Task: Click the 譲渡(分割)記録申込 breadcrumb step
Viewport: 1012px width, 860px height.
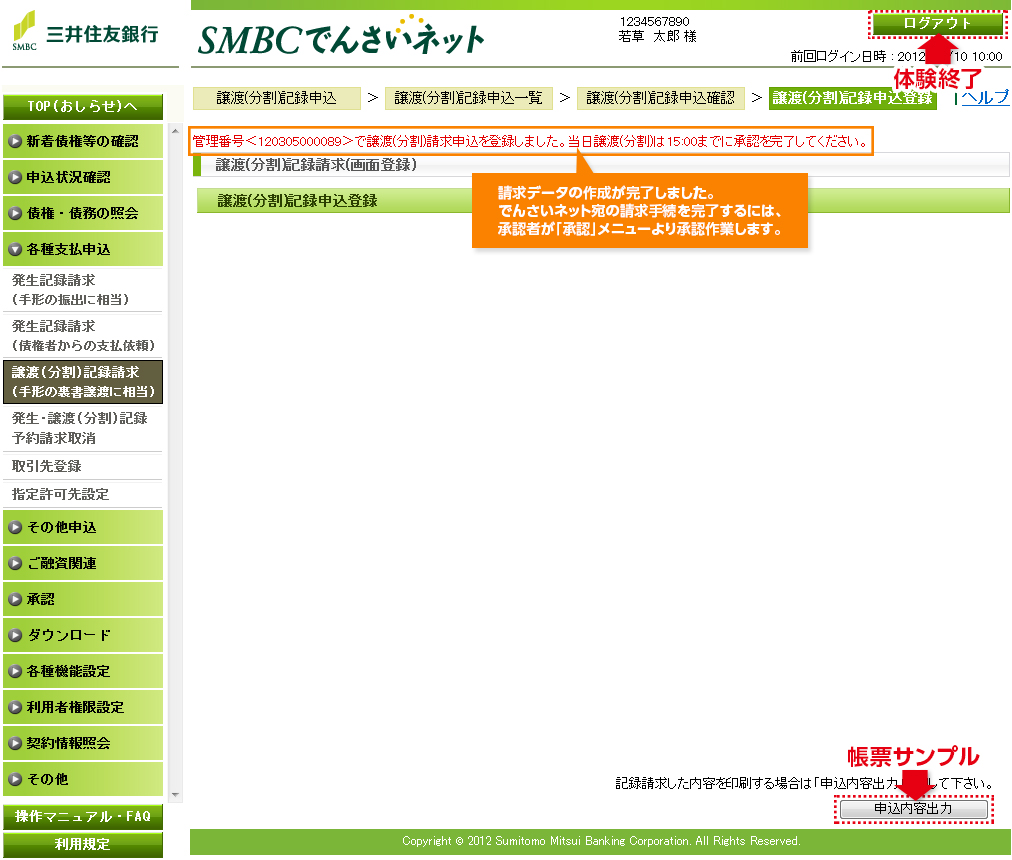Action: coord(276,98)
